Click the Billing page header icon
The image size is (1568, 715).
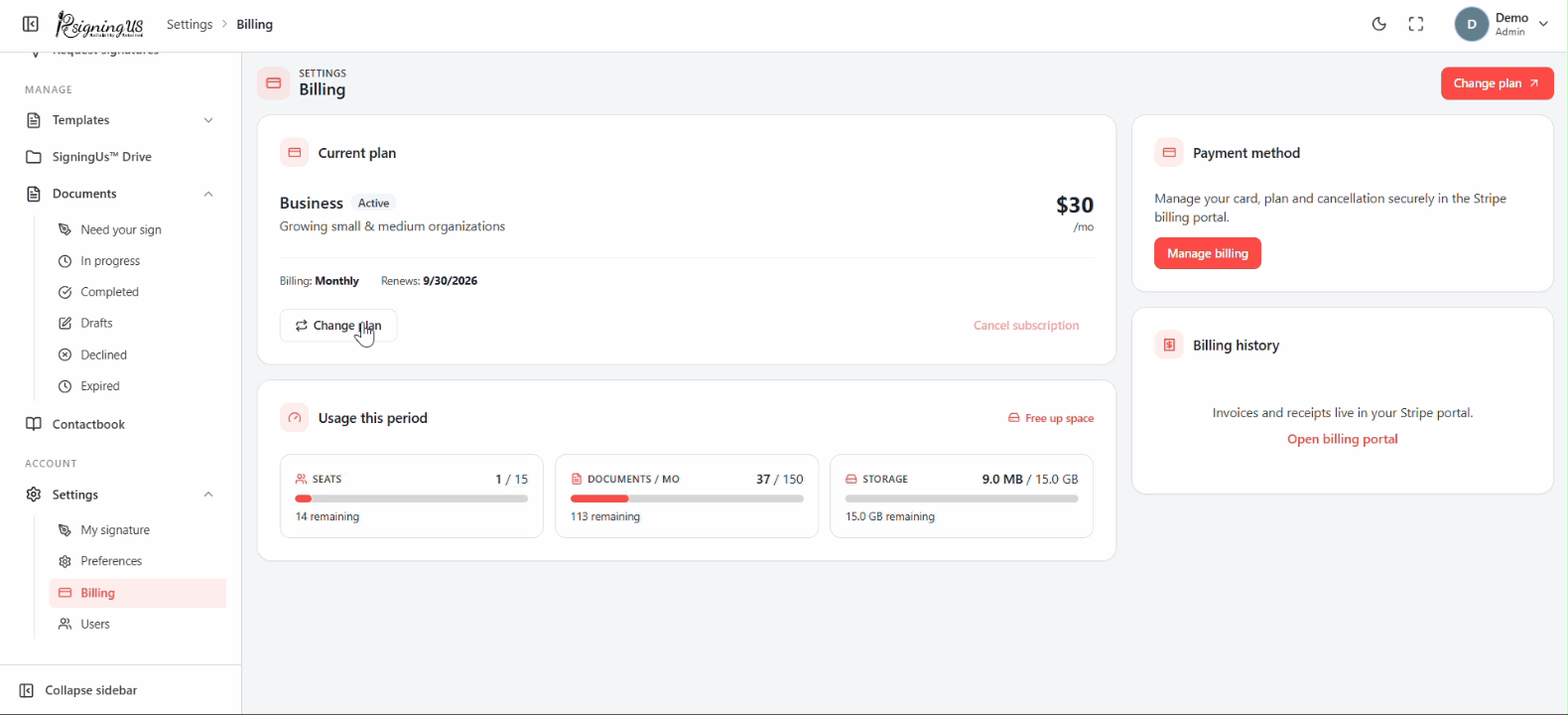[274, 83]
